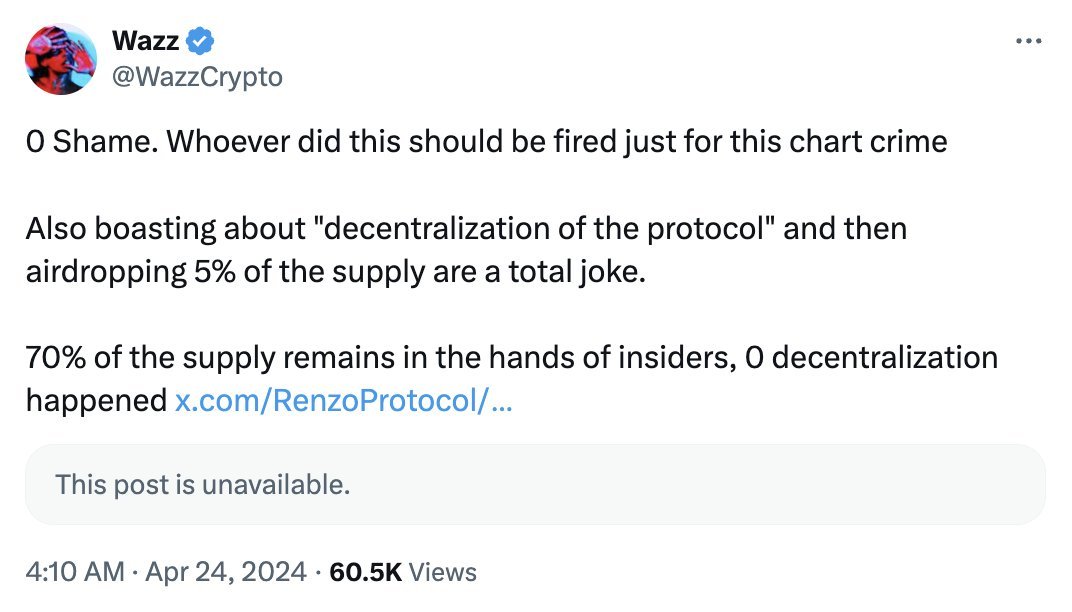
Task: Open the three-dot more options menu
Action: coord(1028,41)
